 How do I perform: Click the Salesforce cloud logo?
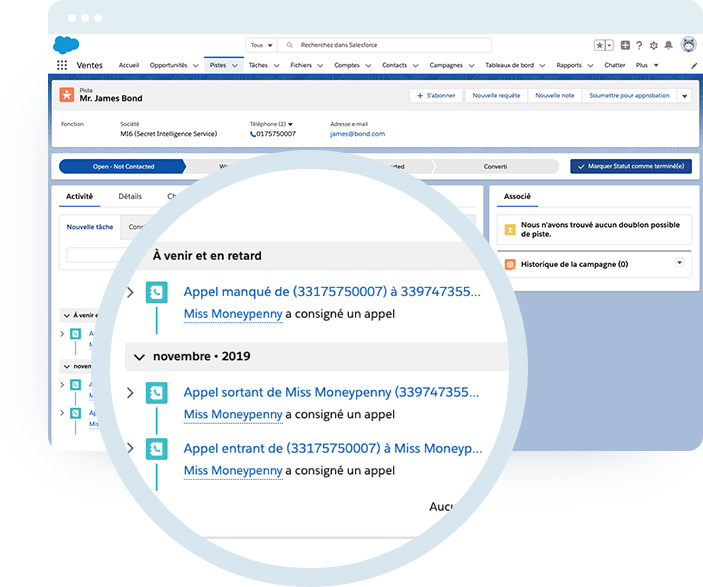click(66, 45)
